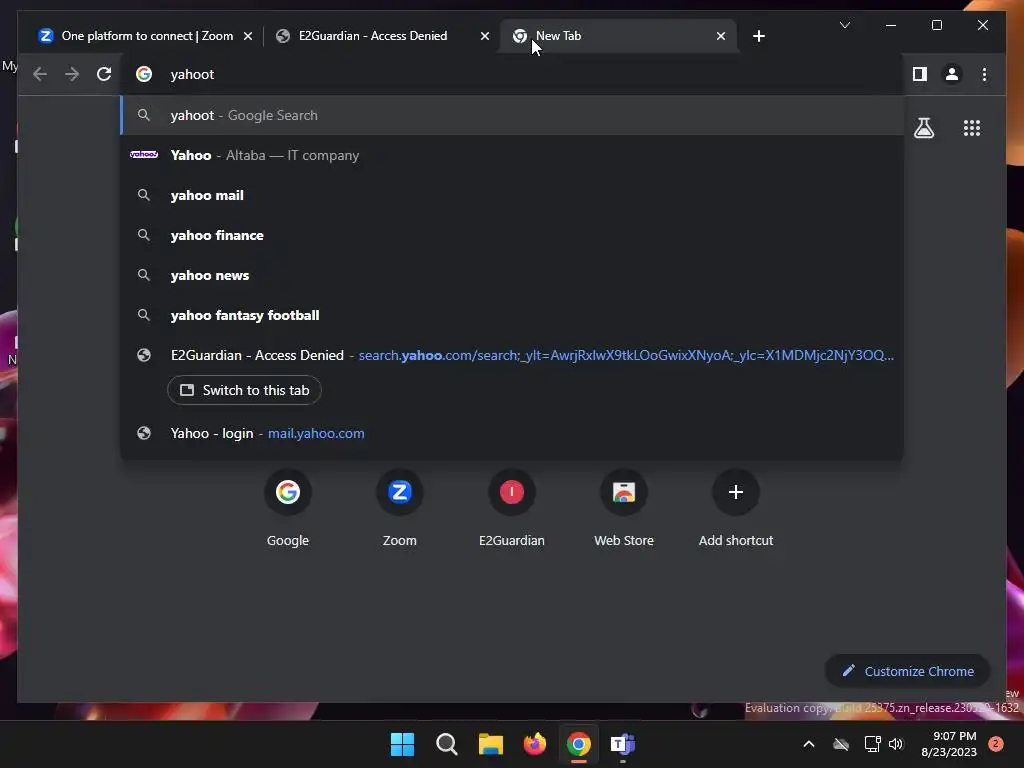Expand the tab search chevron
This screenshot has width=1024, height=768.
[x=844, y=25]
